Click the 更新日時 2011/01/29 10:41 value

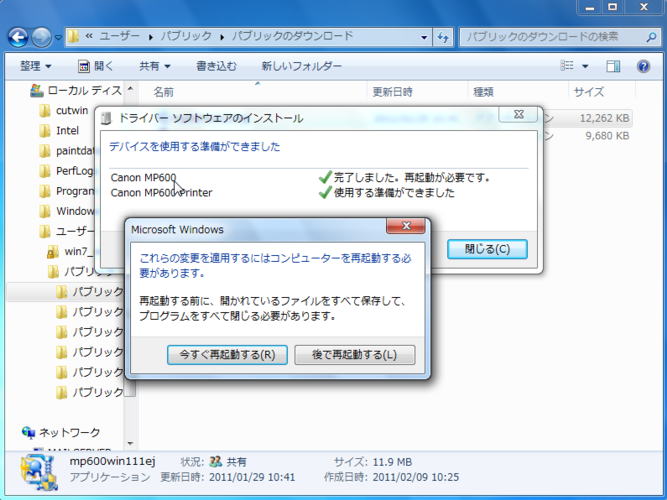click(x=252, y=477)
